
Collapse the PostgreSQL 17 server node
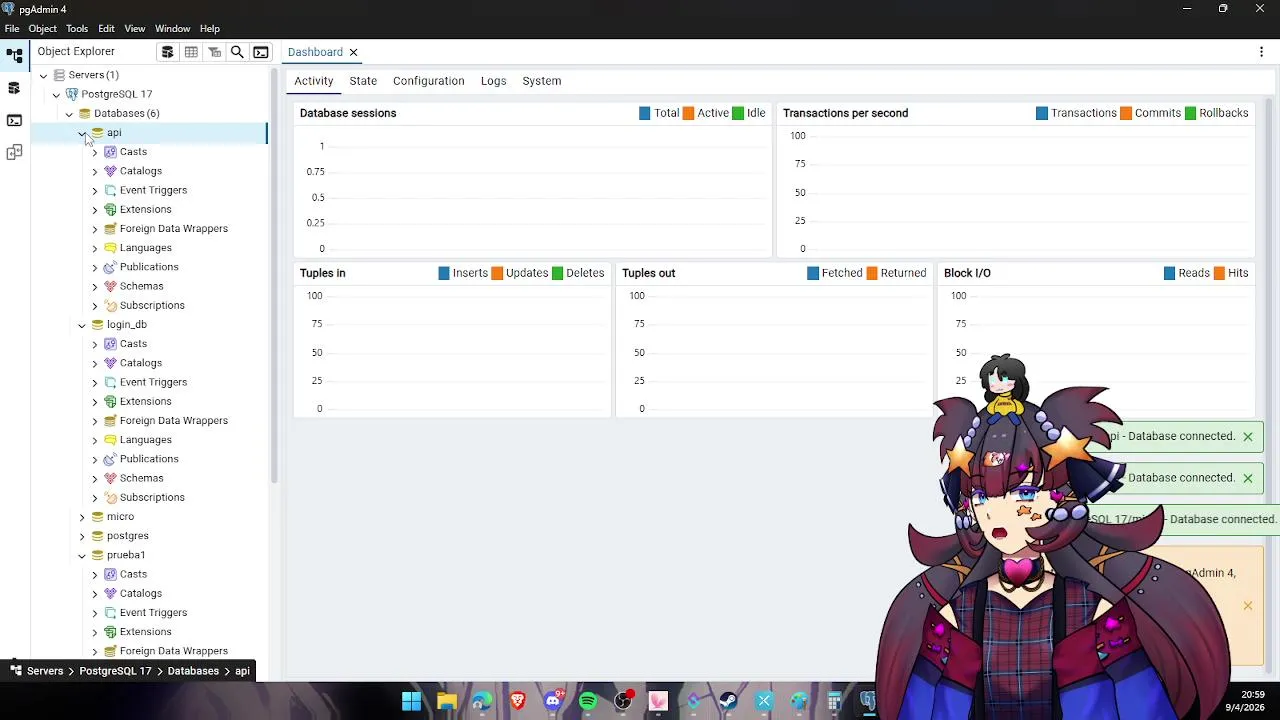tap(56, 94)
